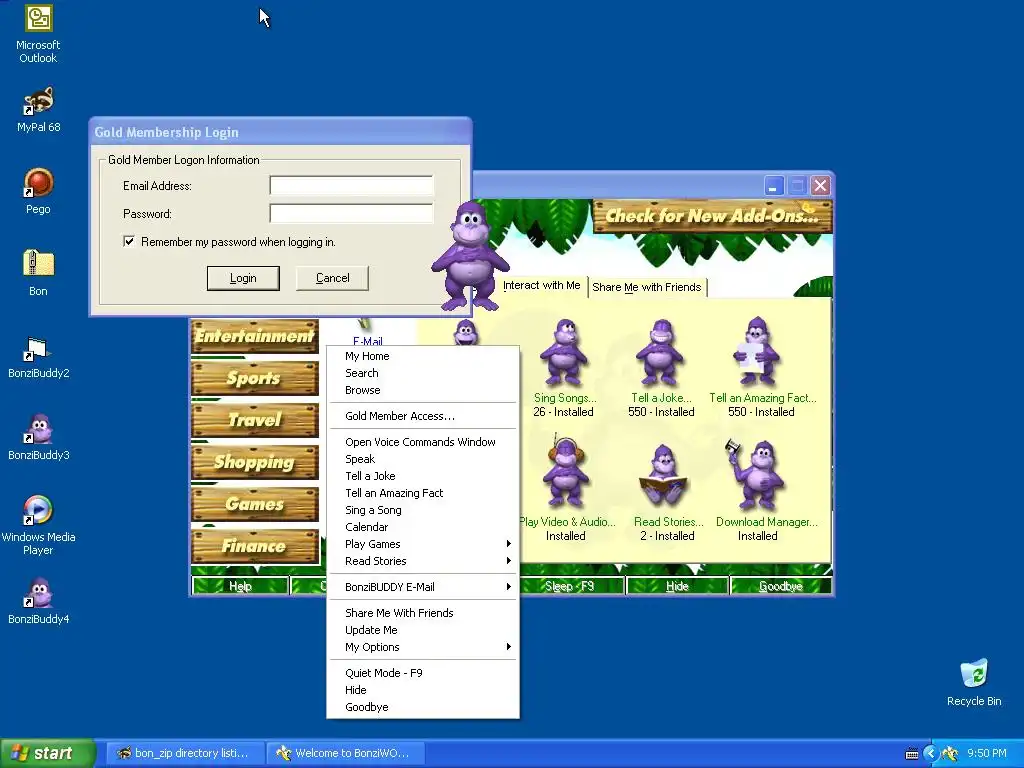Select Quiet Mode - F9 menu item

pyautogui.click(x=423, y=673)
